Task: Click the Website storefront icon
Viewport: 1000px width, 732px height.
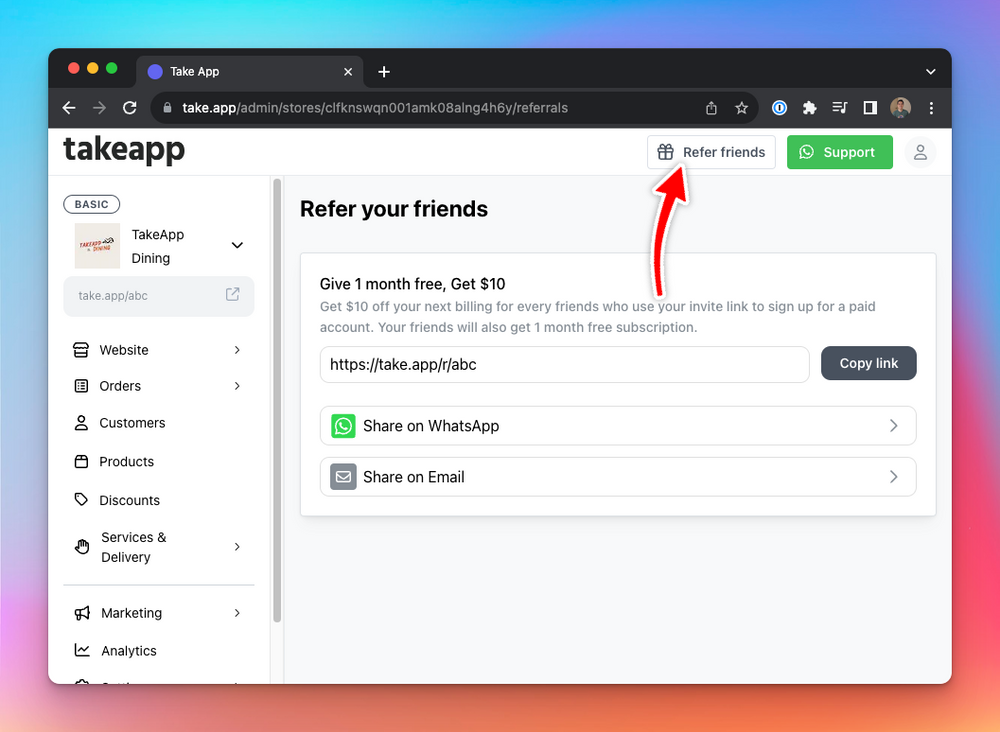Action: [81, 350]
